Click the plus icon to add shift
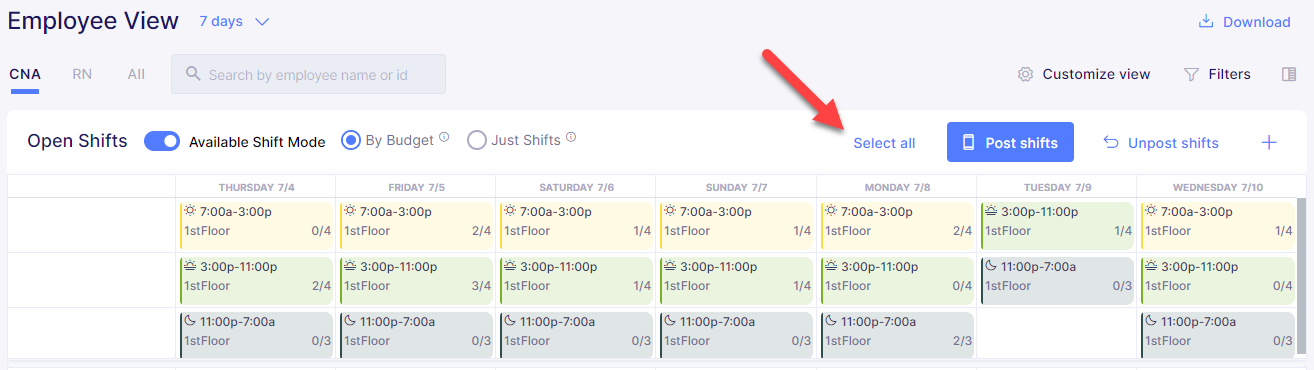Screen dimensions: 1314x370 [1269, 142]
